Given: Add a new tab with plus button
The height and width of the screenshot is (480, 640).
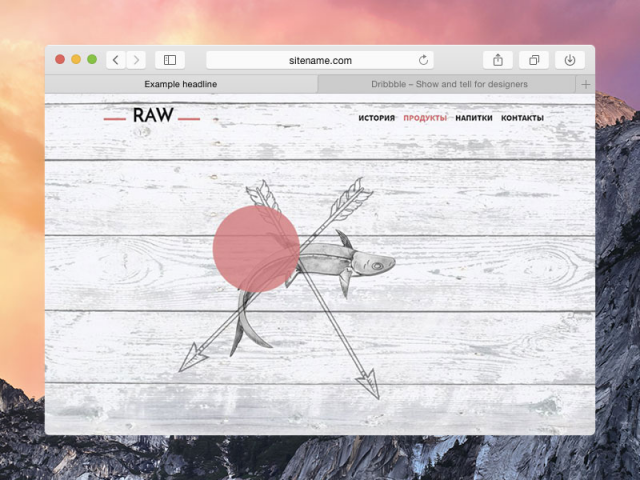Looking at the screenshot, I should click(x=586, y=84).
